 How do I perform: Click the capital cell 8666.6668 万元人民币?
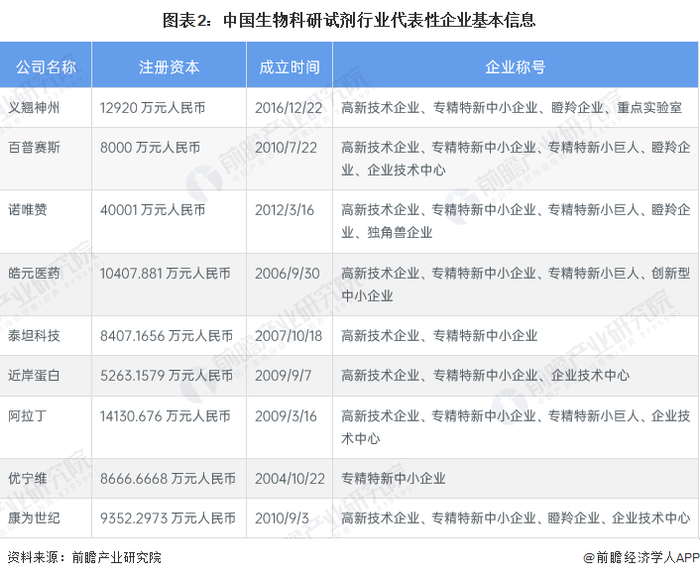click(x=168, y=478)
